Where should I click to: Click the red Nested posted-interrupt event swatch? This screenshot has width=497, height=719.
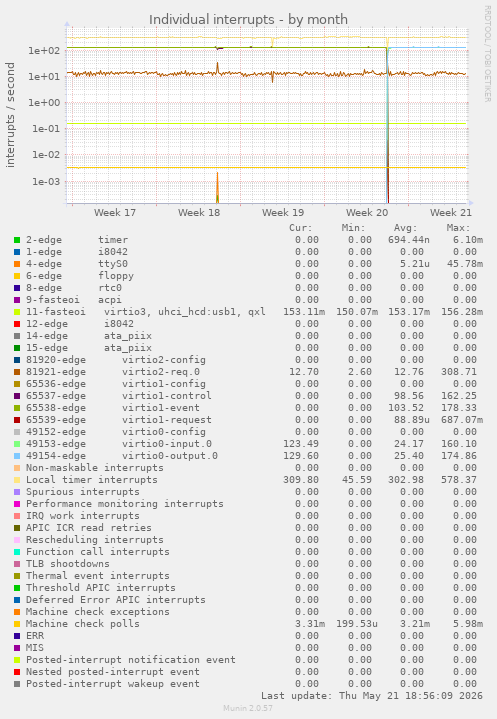point(17,672)
